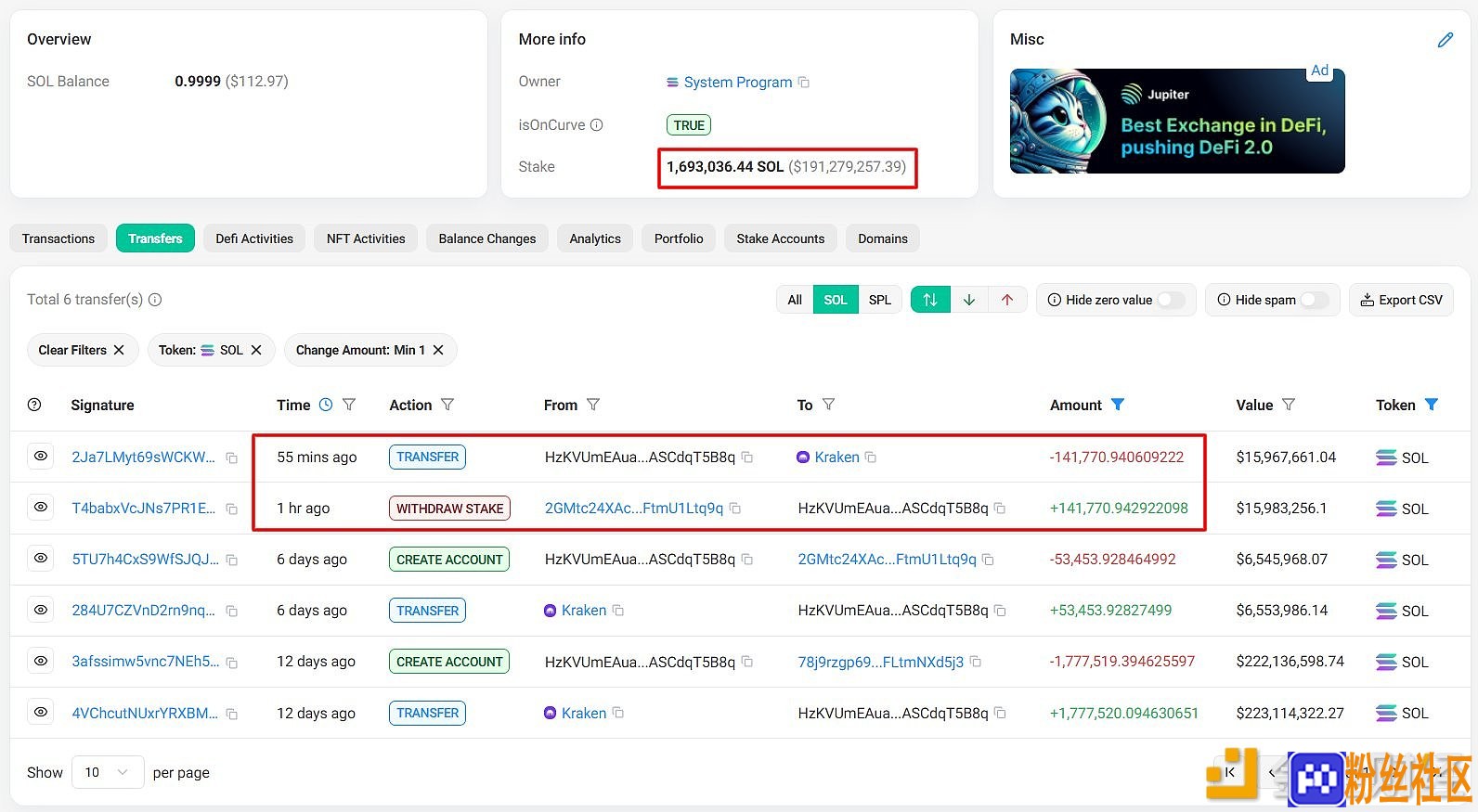This screenshot has width=1478, height=812.
Task: Click the eye icon on the first transfer row
Action: tap(41, 457)
